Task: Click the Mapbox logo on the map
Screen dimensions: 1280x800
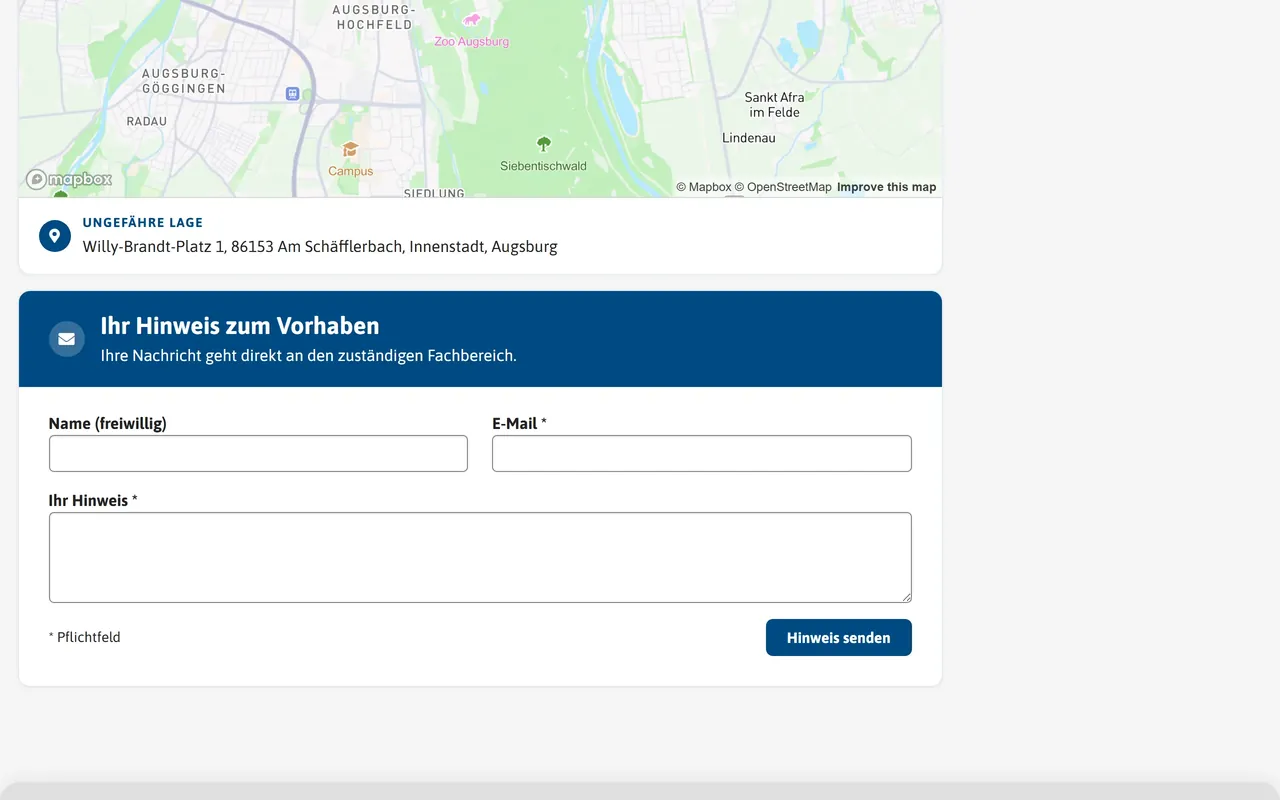Action: pos(69,179)
